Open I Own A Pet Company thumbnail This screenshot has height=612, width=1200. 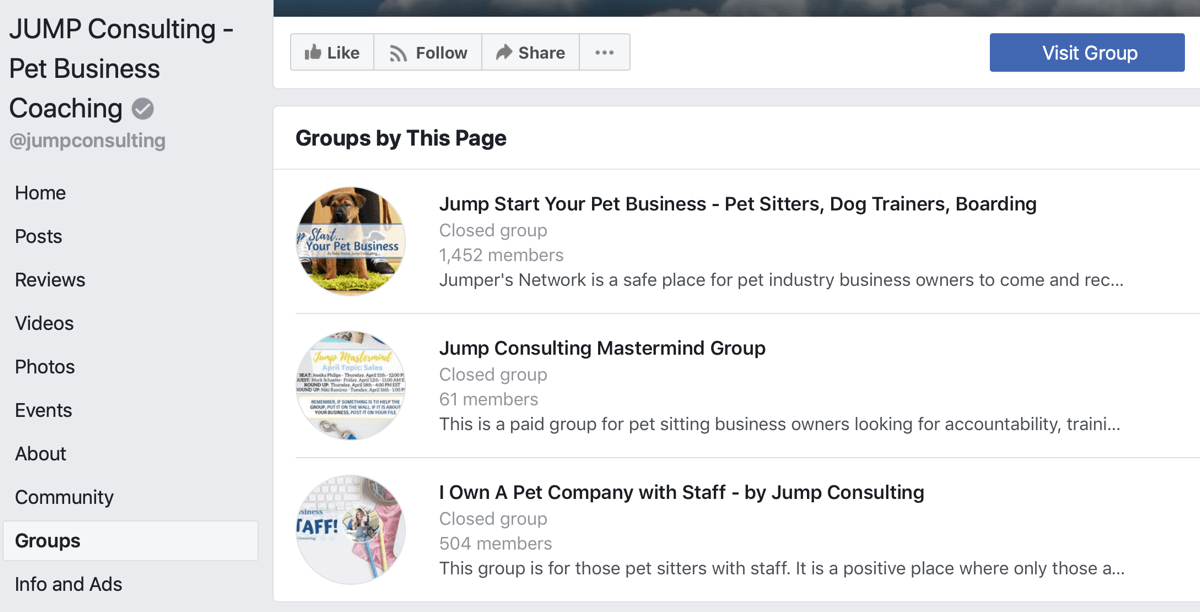coord(351,529)
